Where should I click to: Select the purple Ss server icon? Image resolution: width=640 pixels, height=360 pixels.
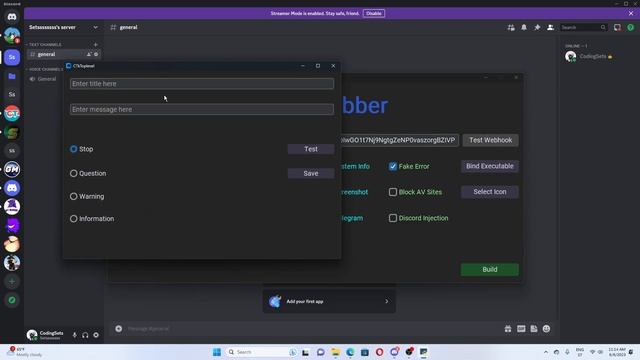click(12, 57)
